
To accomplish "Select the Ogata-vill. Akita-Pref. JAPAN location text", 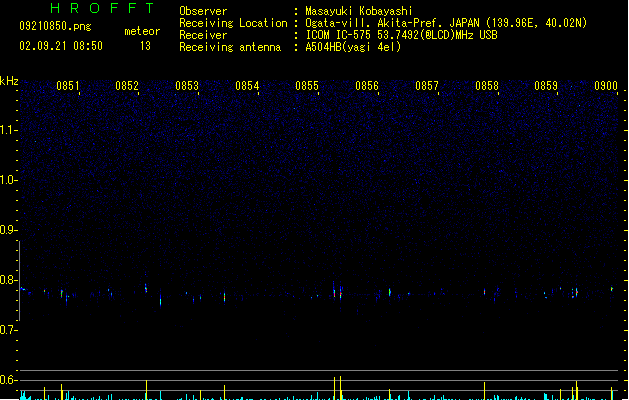I will tap(446, 23).
